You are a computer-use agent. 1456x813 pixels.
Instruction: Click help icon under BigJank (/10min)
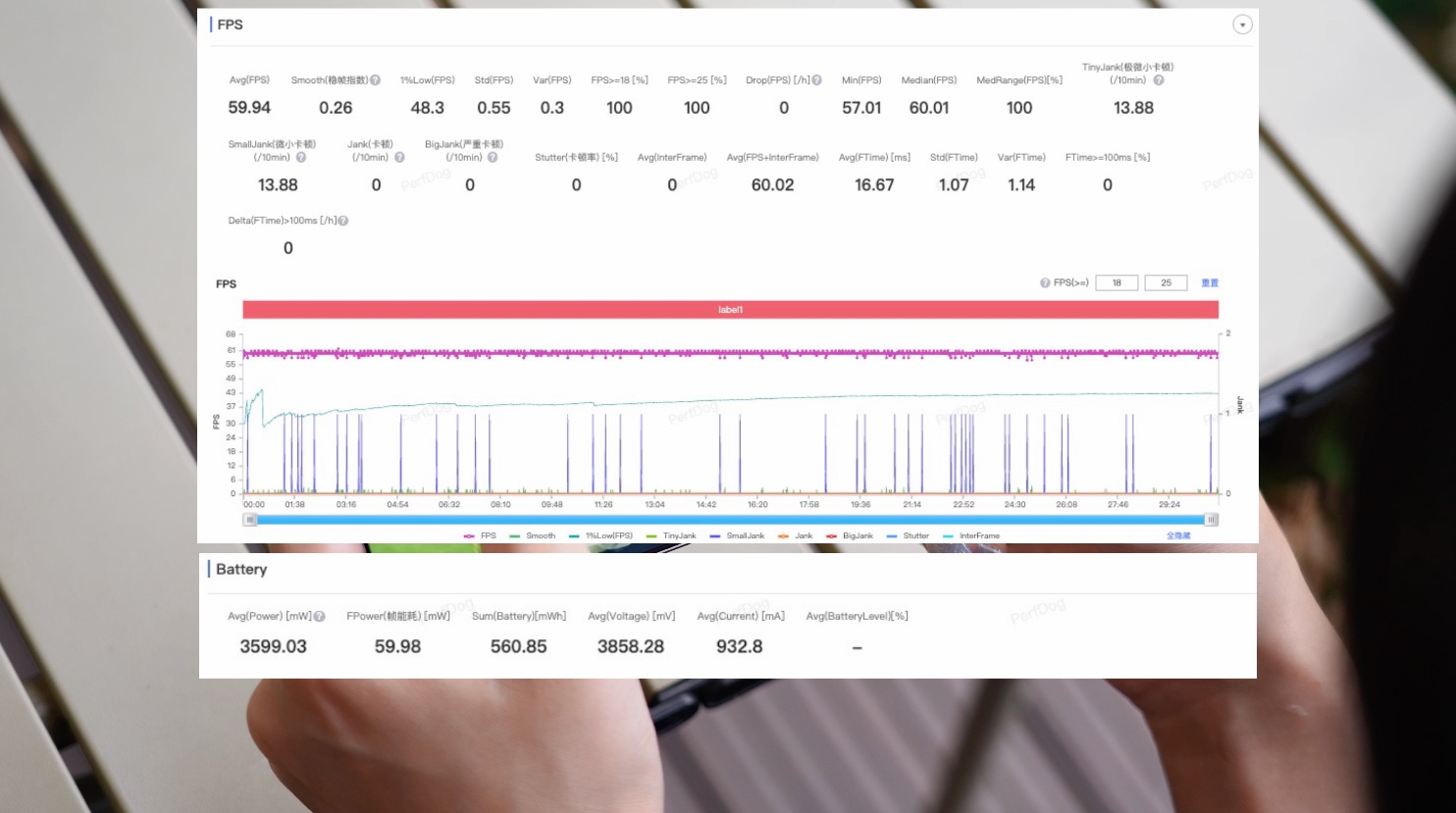(x=493, y=157)
